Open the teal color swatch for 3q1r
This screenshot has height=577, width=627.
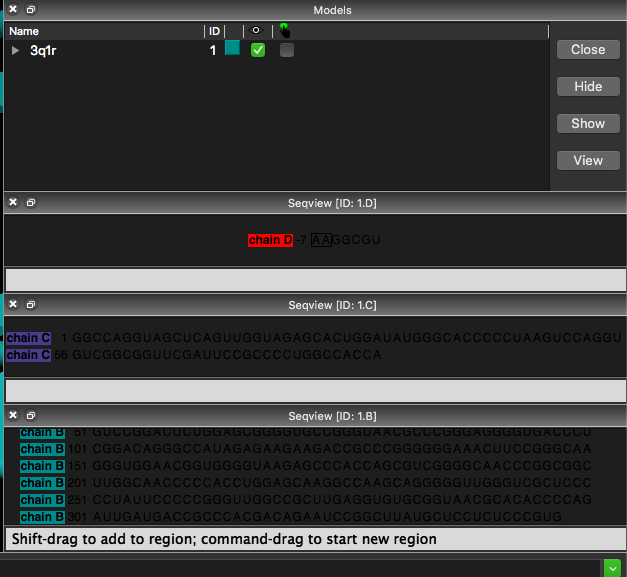[232, 49]
